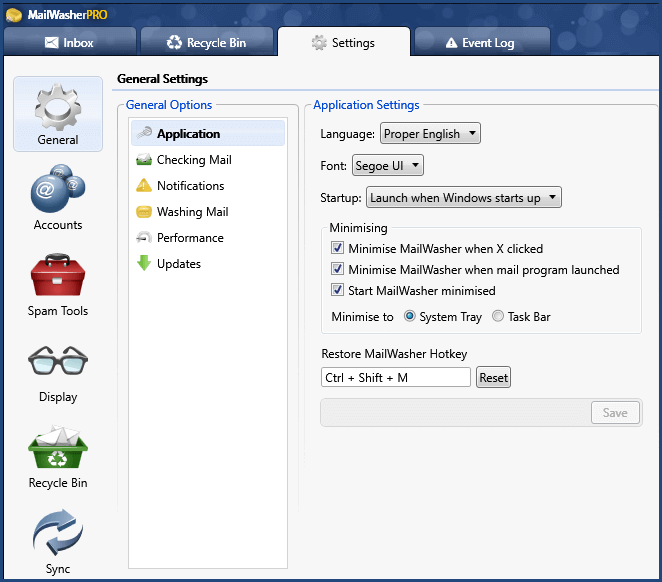
Task: Click the Performance gauge icon
Action: (144, 237)
